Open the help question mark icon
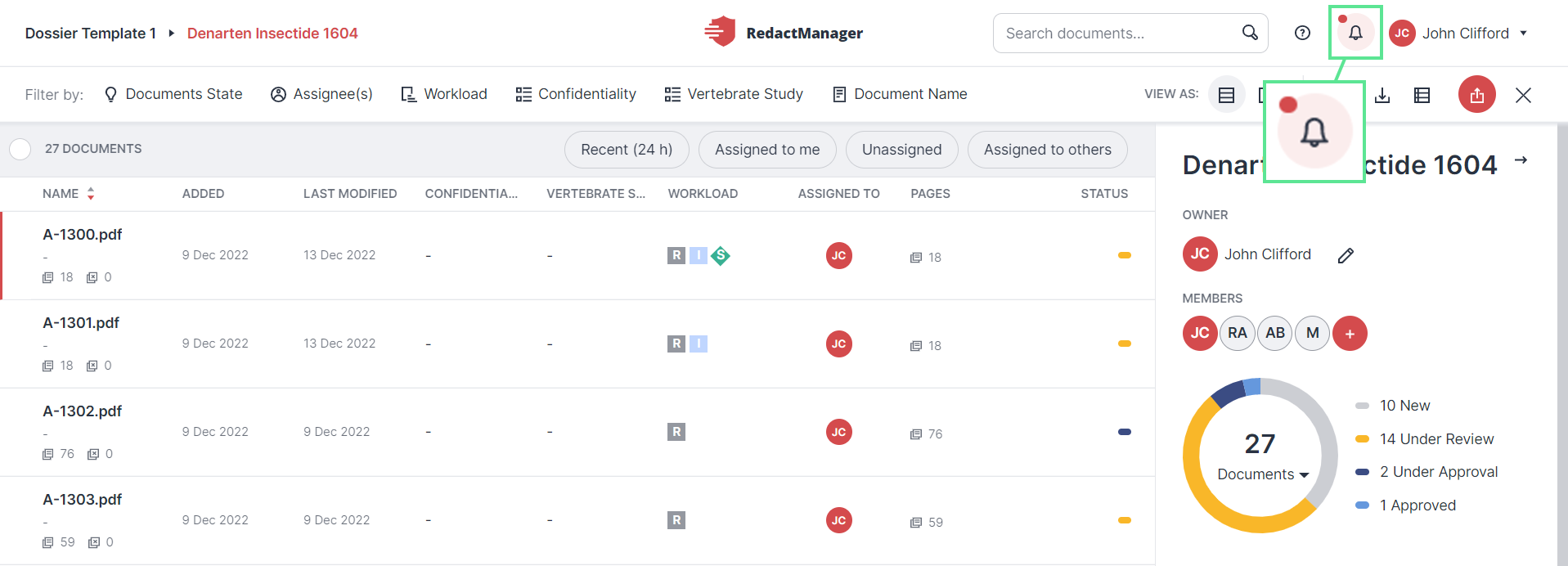Image resolution: width=1568 pixels, height=566 pixels. (1302, 33)
